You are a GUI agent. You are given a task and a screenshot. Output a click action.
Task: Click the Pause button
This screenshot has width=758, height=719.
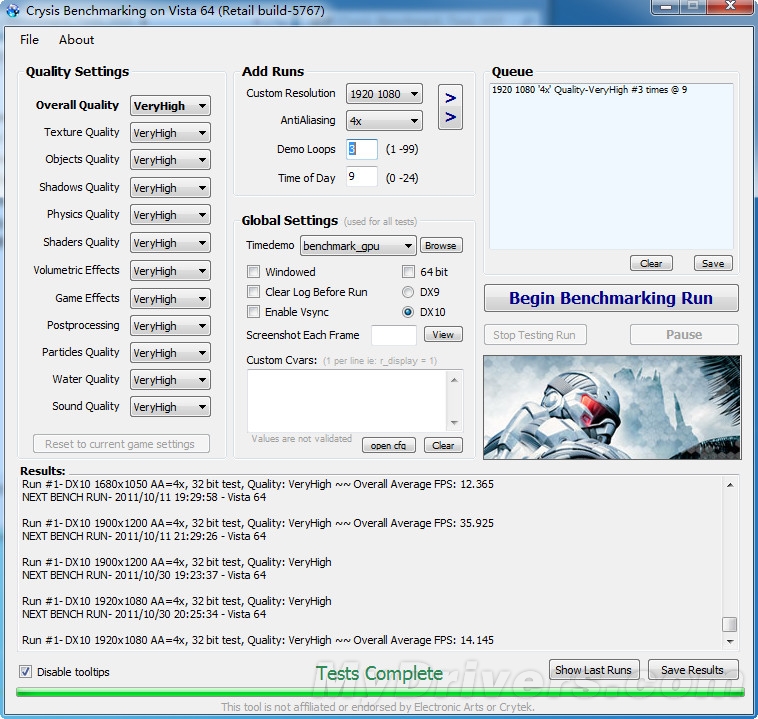[x=684, y=335]
